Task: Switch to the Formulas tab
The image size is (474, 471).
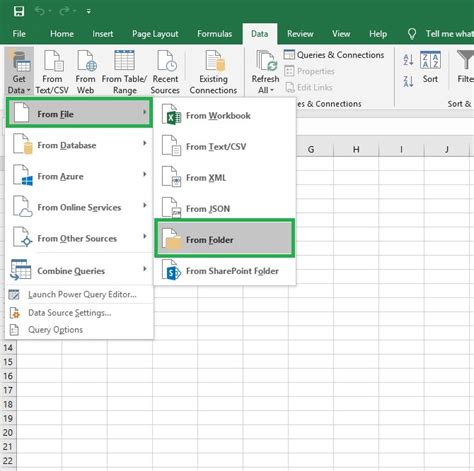Action: coord(214,34)
